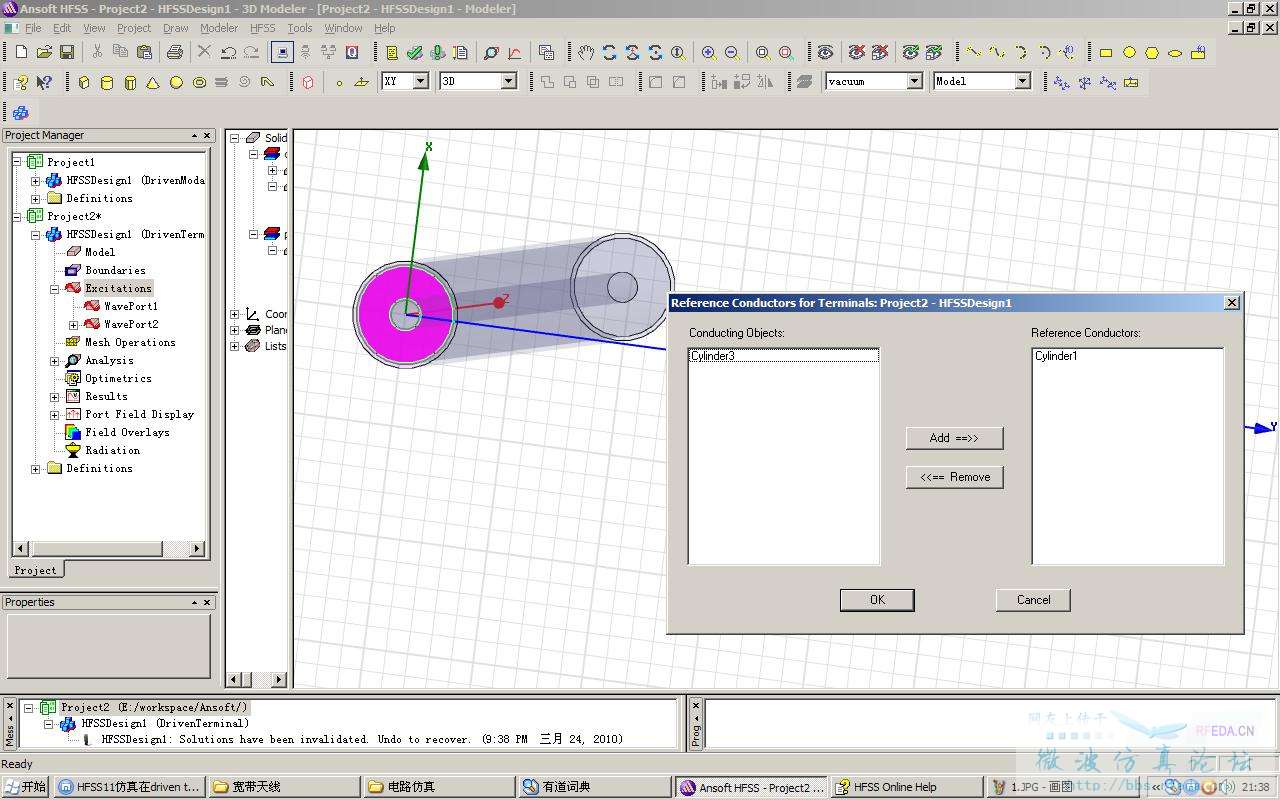Close the Properties panel
This screenshot has width=1280, height=800.
click(208, 603)
